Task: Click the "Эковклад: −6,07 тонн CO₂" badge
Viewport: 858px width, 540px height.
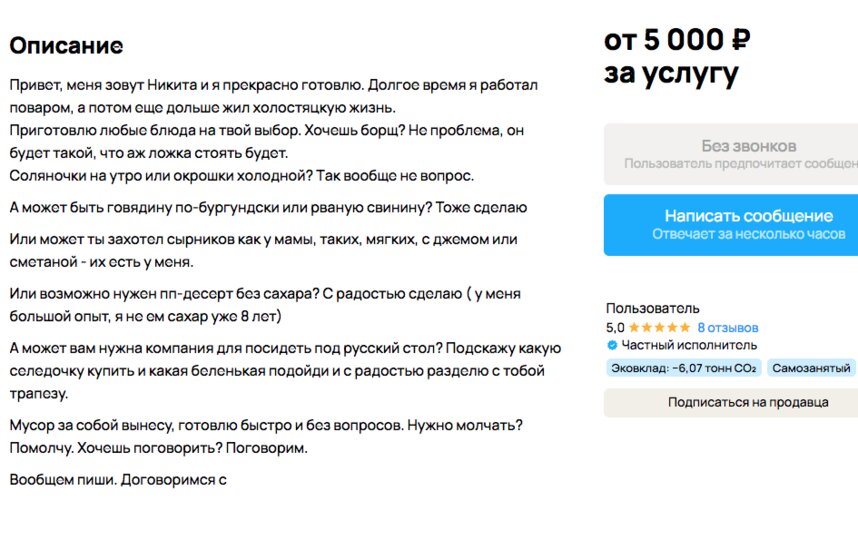Action: click(x=683, y=368)
